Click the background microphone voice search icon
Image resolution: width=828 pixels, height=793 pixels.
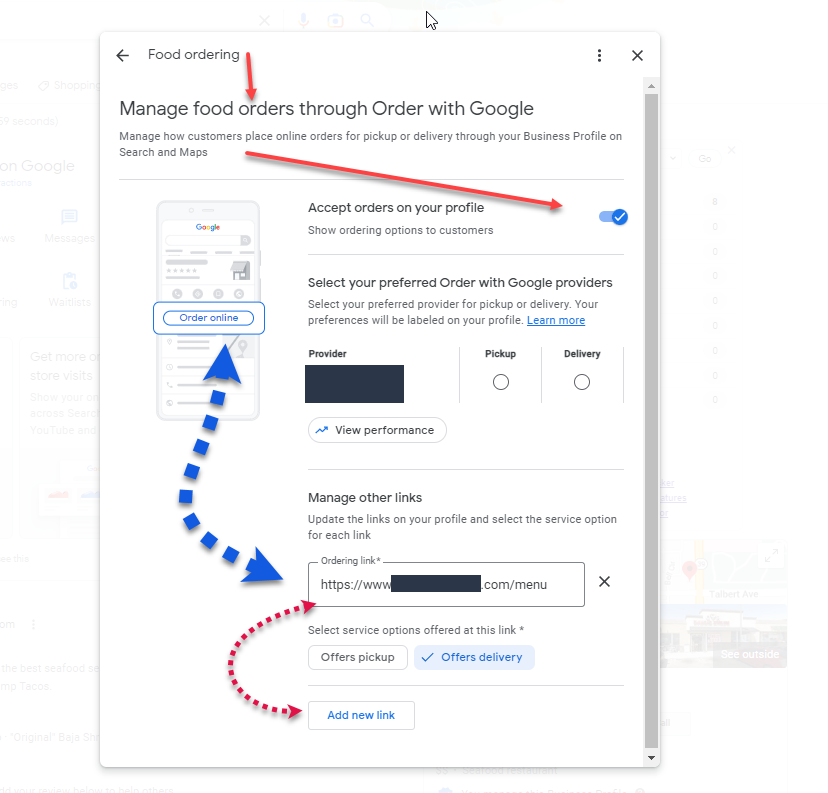coord(304,21)
